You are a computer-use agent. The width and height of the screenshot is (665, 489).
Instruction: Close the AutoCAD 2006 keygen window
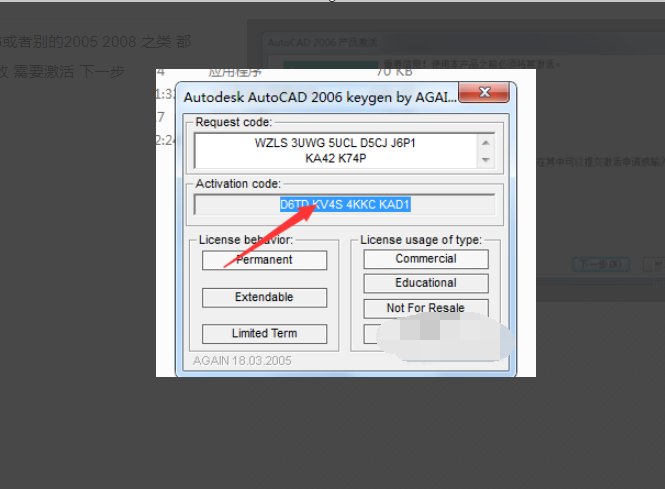(x=484, y=92)
